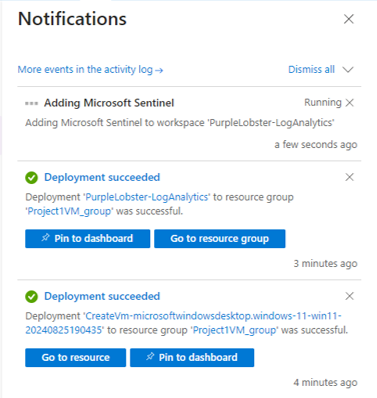Open Project1VM_group link in the LogAnalytics notification
This screenshot has height=398, width=377.
click(69, 211)
